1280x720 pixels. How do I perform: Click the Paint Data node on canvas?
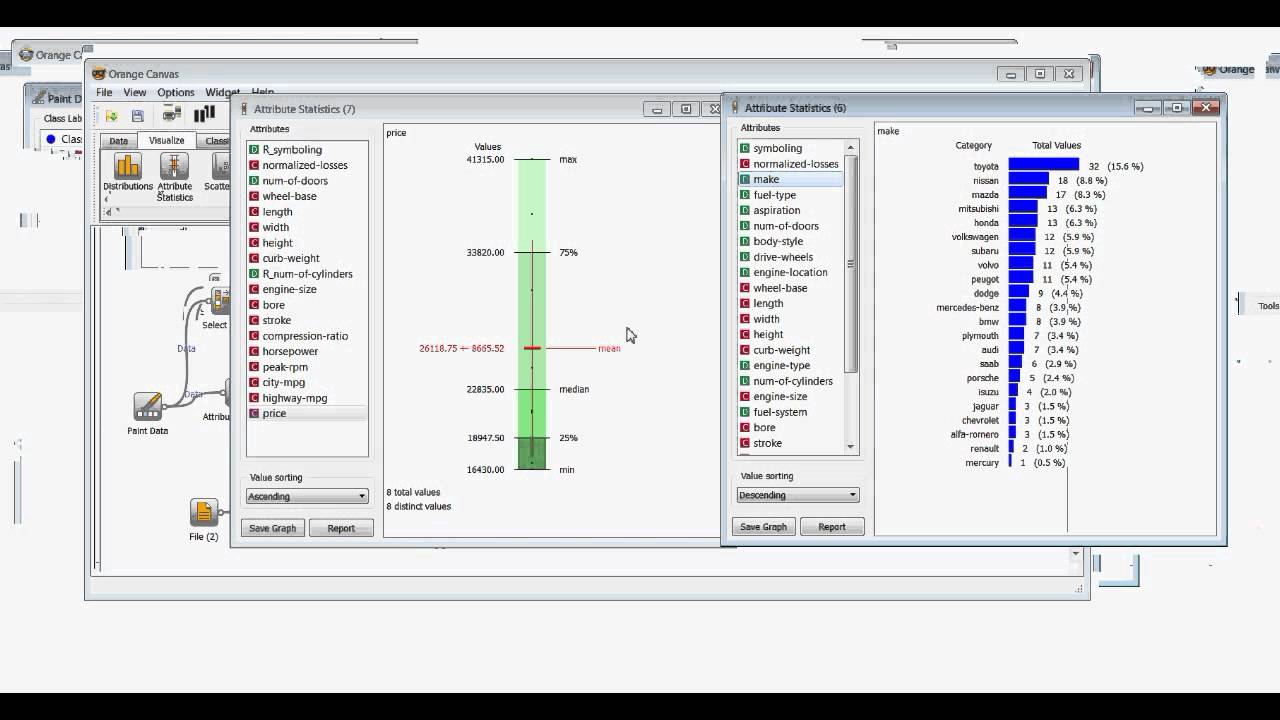coord(148,407)
